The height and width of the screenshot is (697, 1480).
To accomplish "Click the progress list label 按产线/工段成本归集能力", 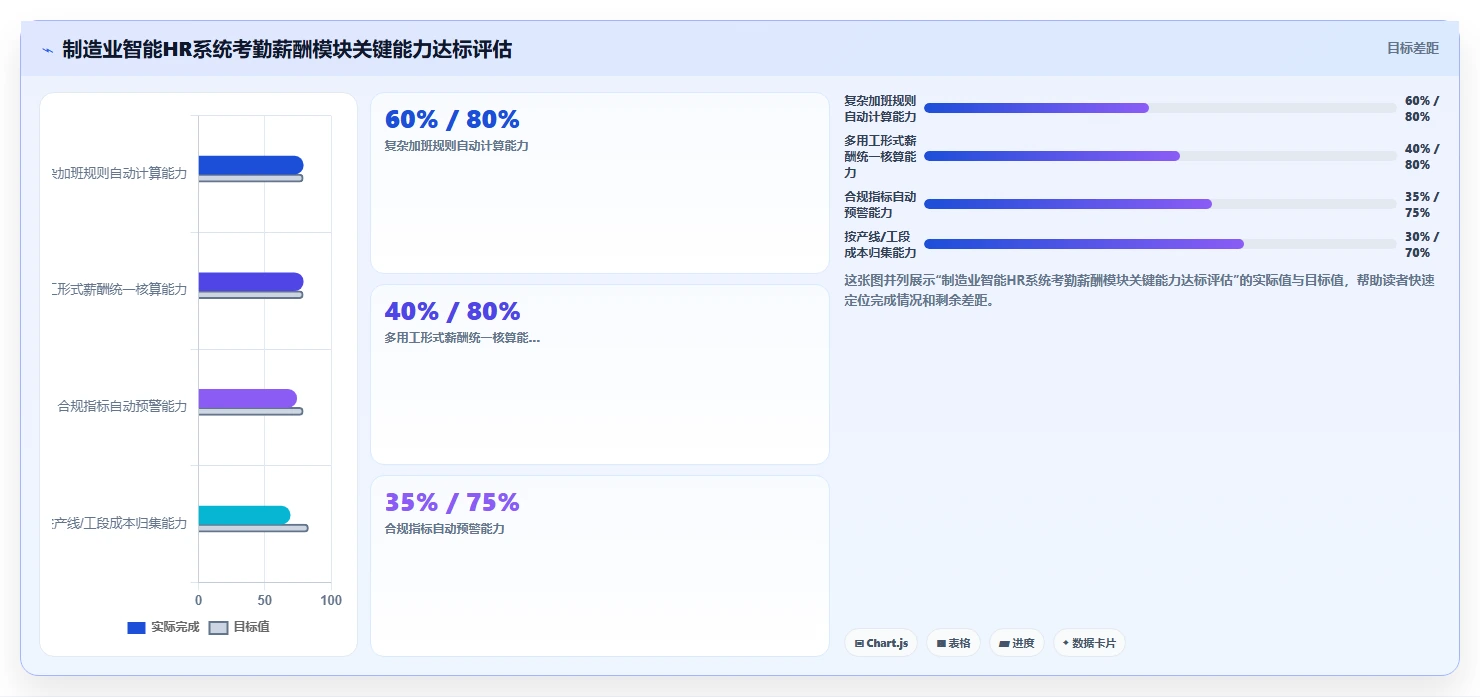I will (880, 245).
